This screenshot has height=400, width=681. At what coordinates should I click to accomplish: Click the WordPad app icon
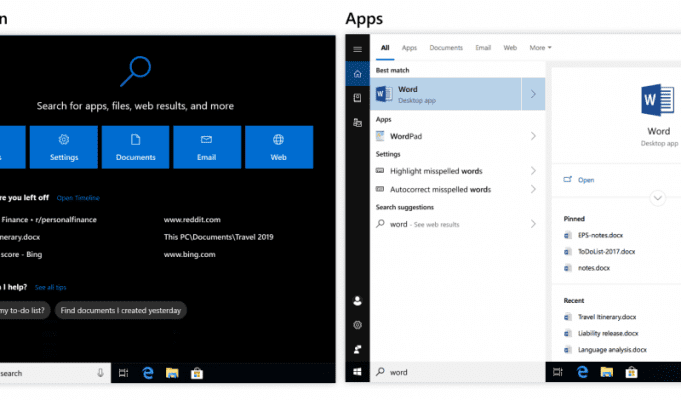coord(380,136)
